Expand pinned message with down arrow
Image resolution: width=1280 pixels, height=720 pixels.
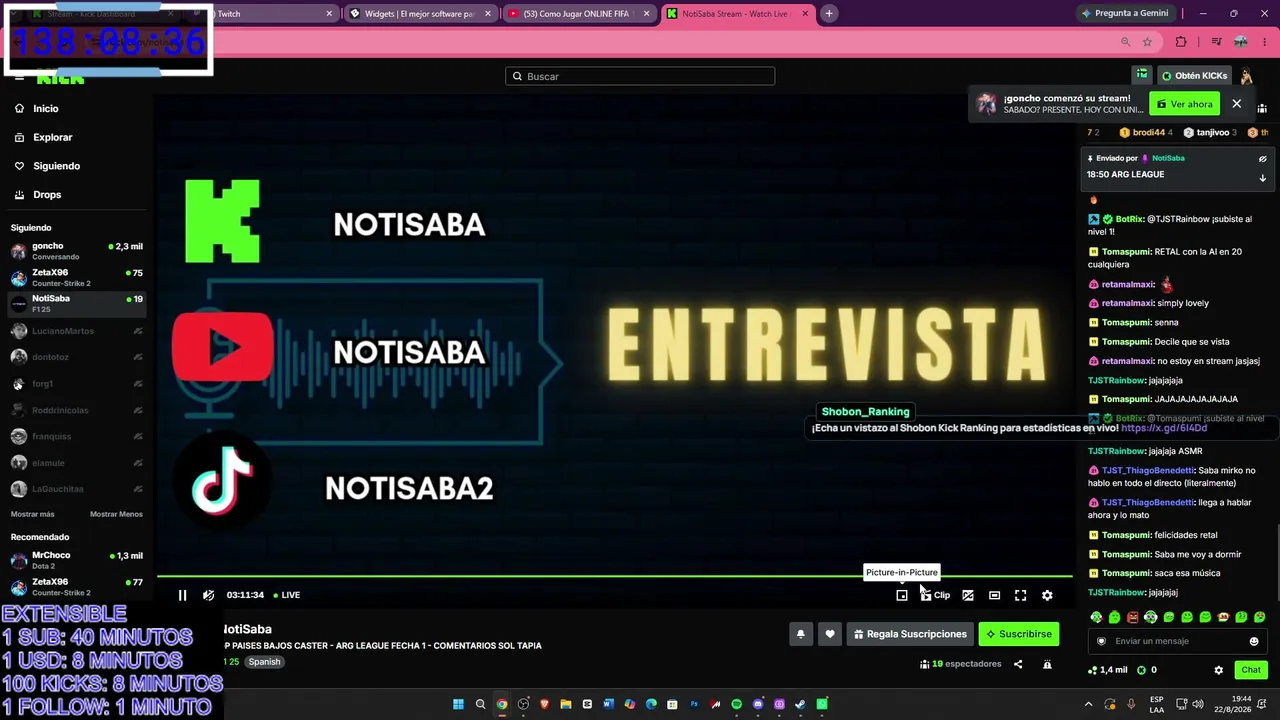(1262, 178)
